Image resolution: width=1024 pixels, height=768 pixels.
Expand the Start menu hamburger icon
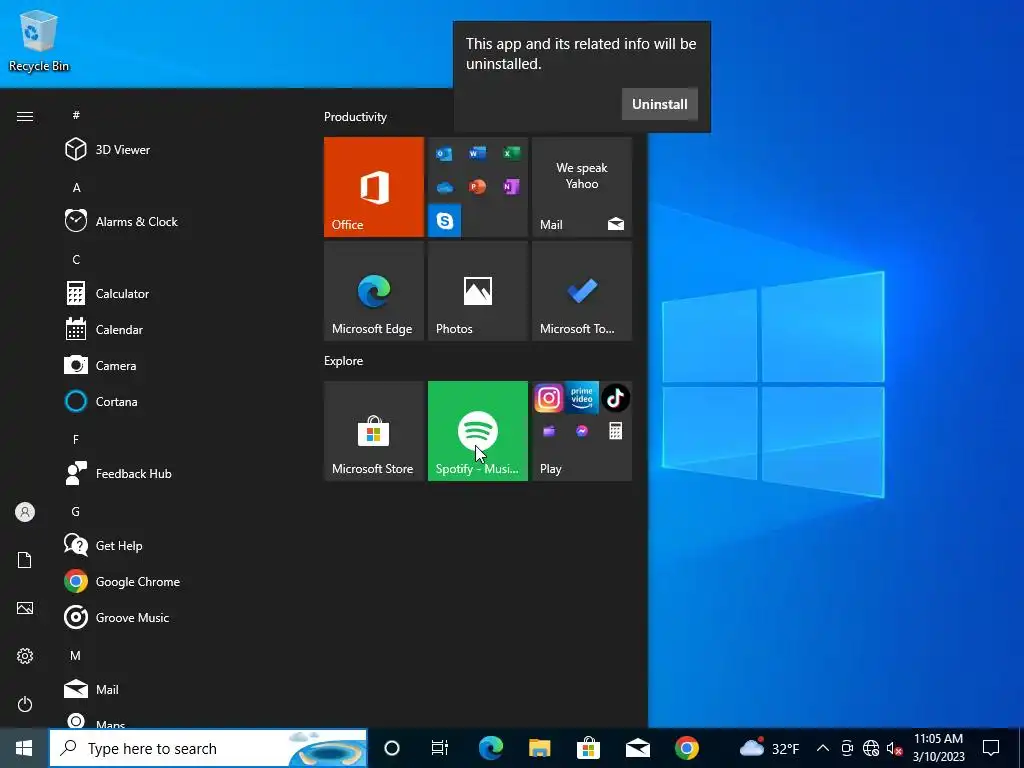tap(25, 116)
